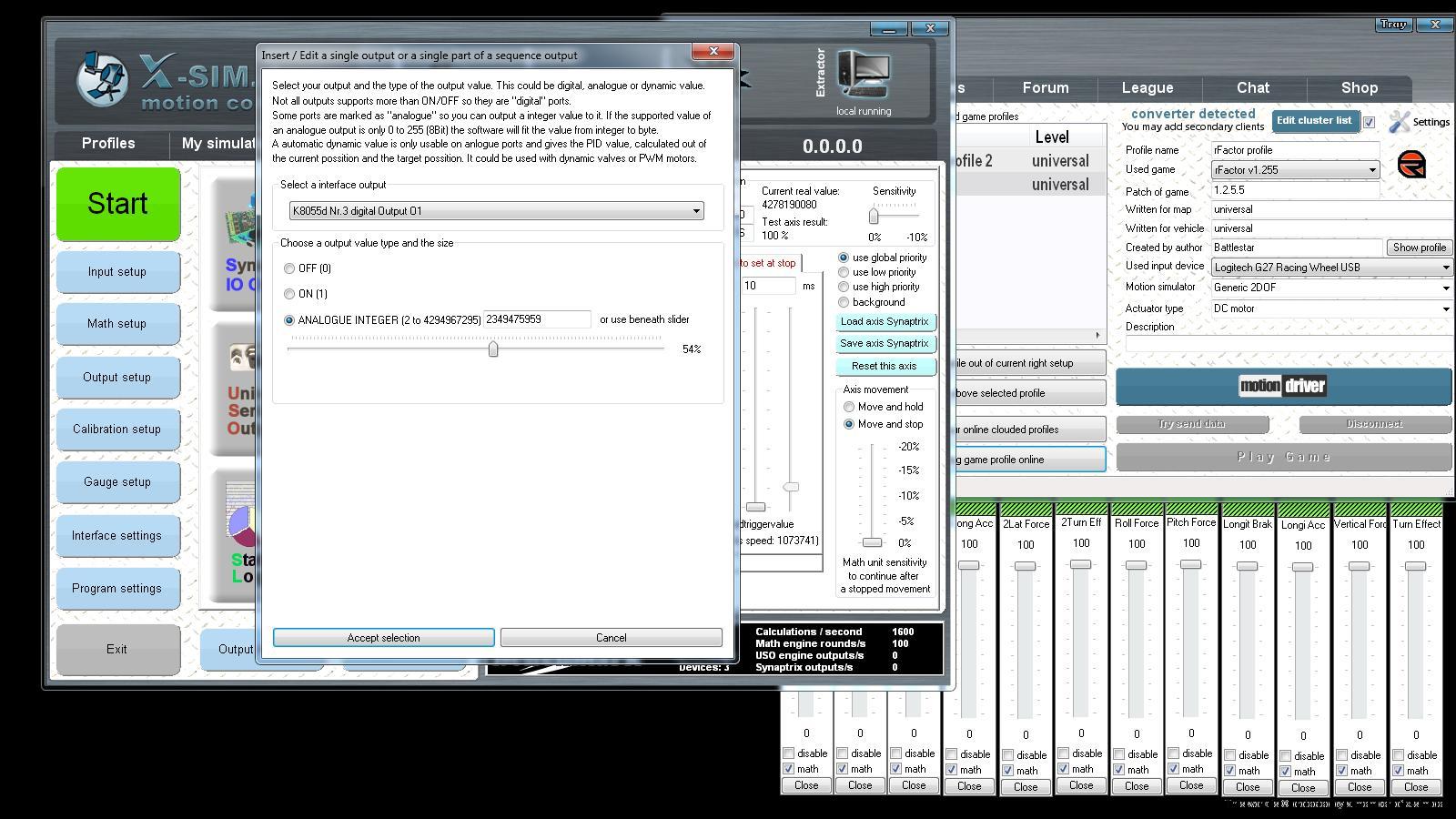1456x819 pixels.
Task: Click the Tray button at top right
Action: (1393, 25)
